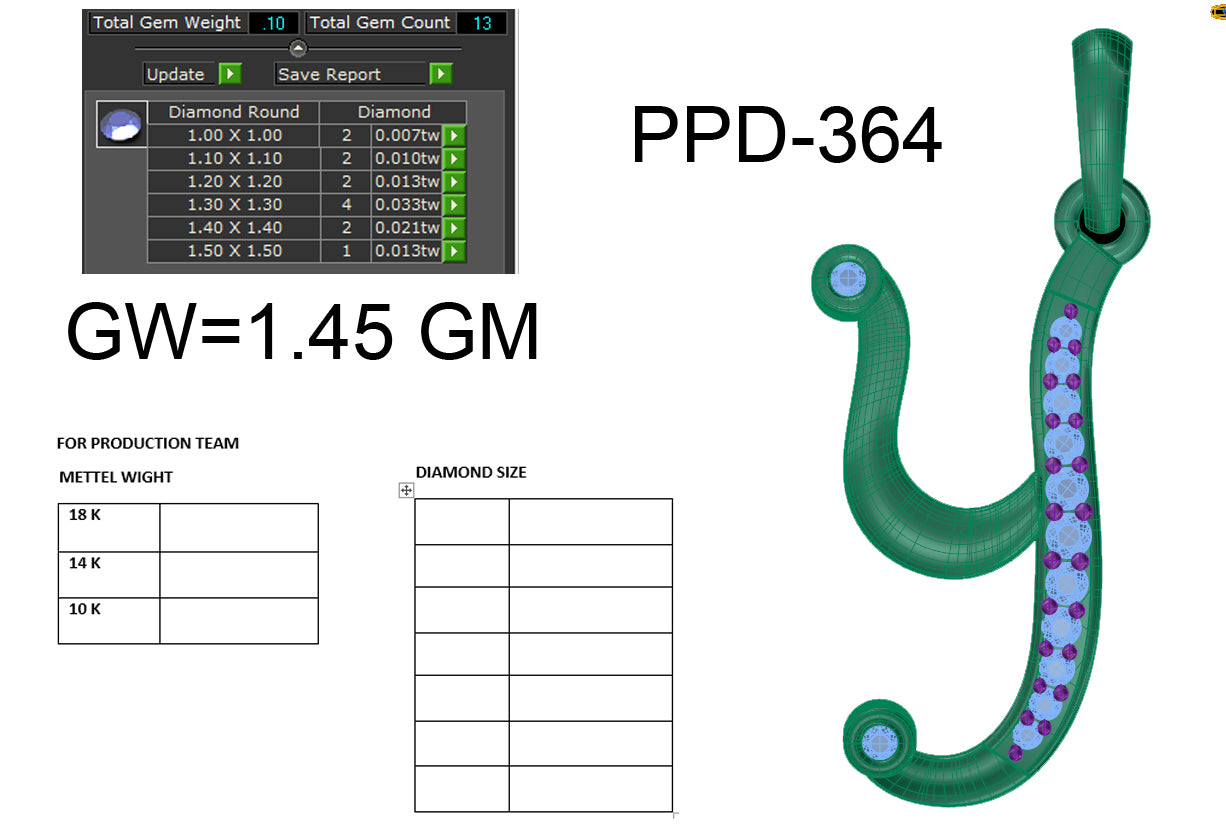
Task: Click the move handle above the DIAMOND SIZE table
Action: pyautogui.click(x=405, y=489)
